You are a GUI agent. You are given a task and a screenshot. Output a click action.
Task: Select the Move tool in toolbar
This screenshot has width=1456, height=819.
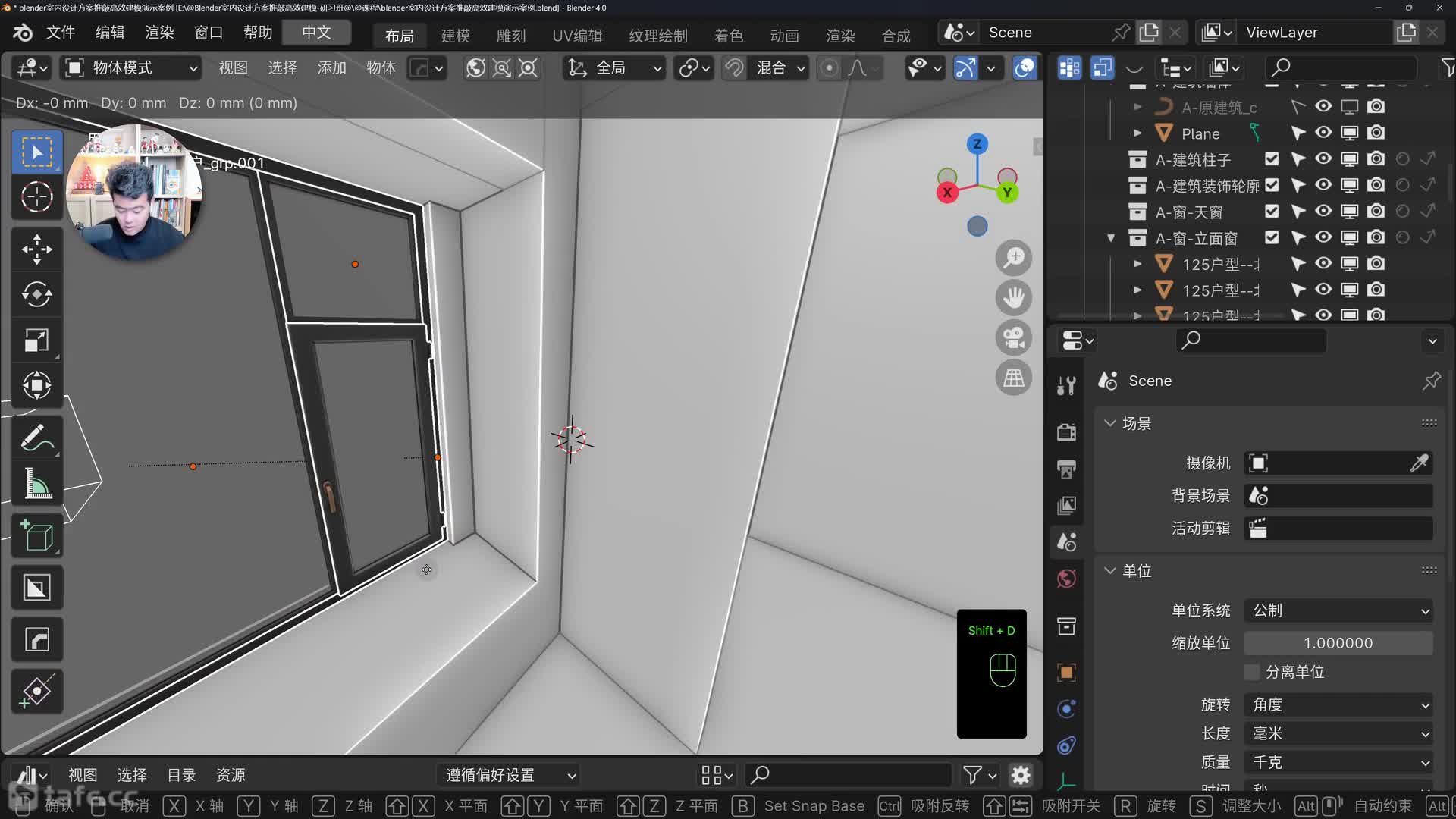coord(36,249)
